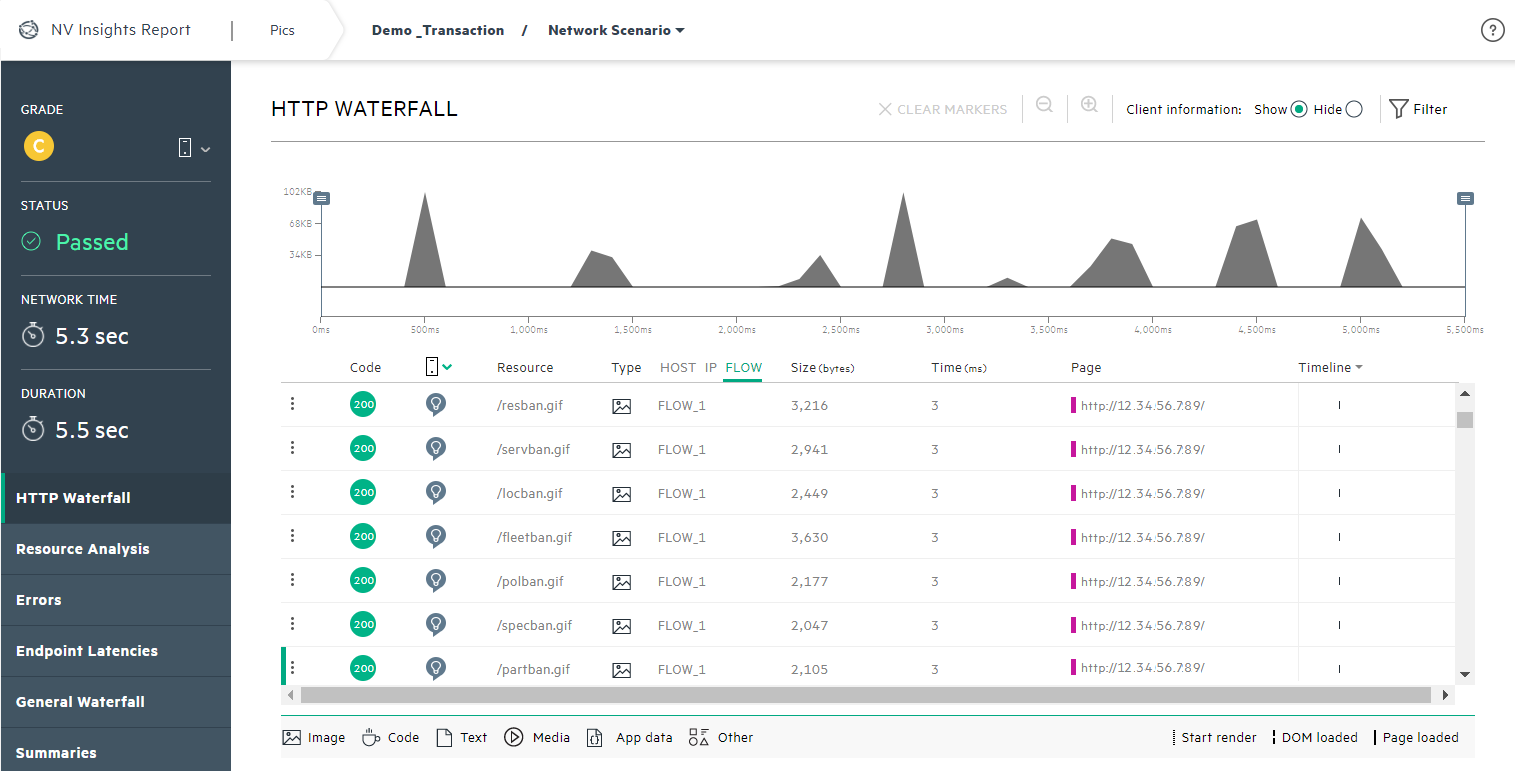Open page link for /polban.gif row
The width and height of the screenshot is (1515, 771).
(1142, 582)
